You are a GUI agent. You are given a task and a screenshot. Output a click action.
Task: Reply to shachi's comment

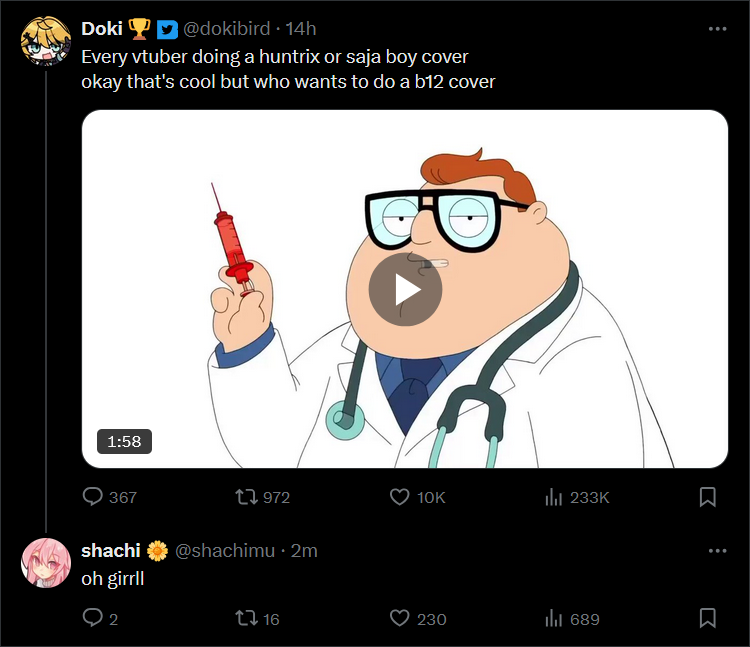tap(93, 619)
